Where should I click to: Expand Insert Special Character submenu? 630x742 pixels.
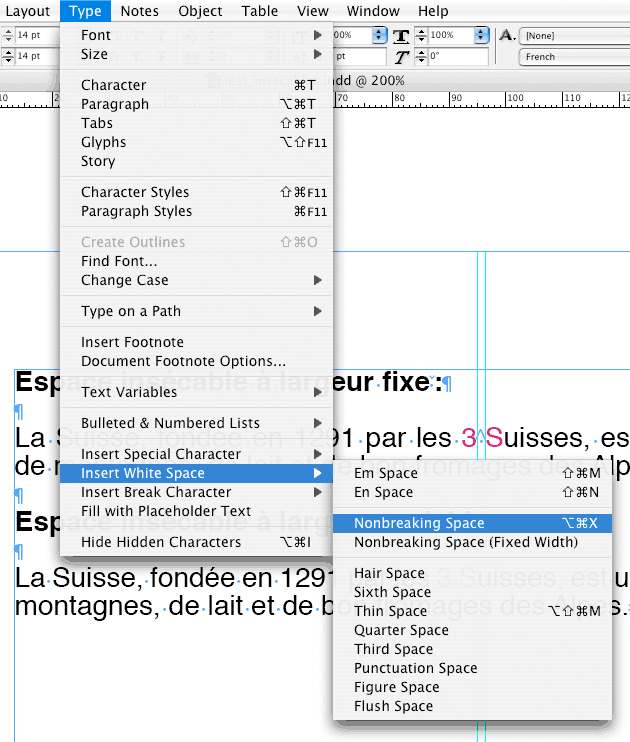click(x=196, y=454)
